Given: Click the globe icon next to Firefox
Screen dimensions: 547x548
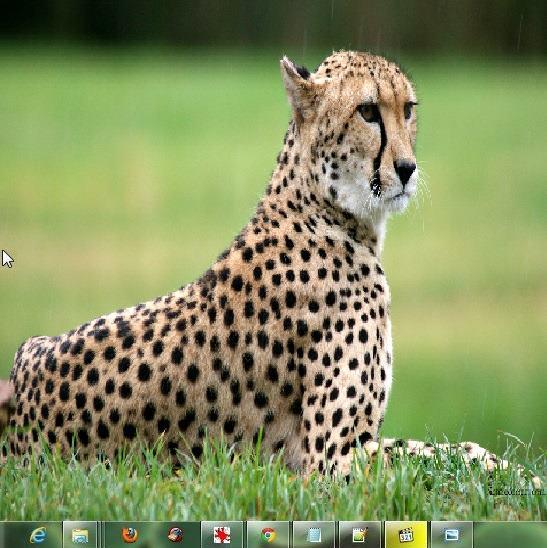Looking at the screenshot, I should pos(175,535).
